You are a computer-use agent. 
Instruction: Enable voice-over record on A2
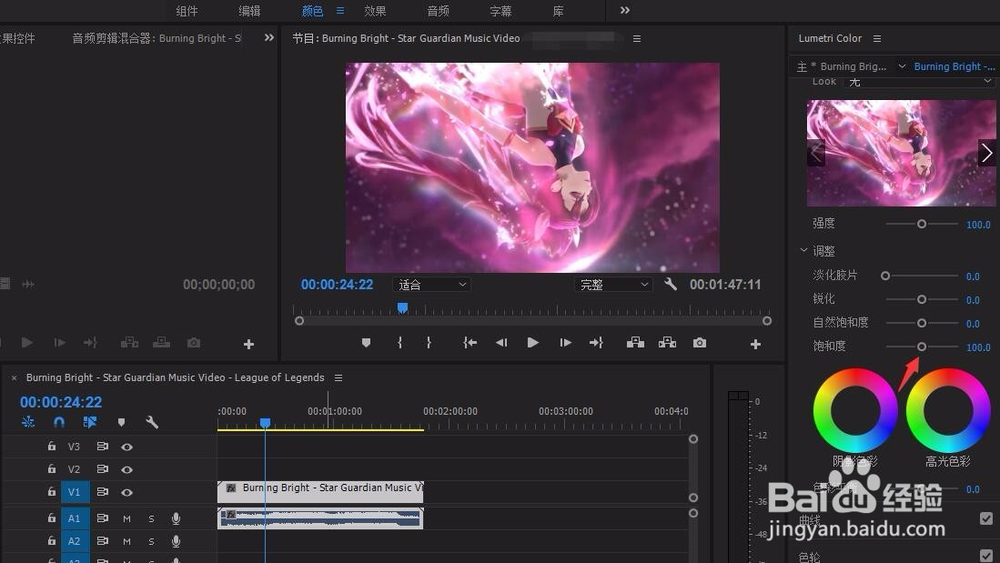tap(176, 541)
